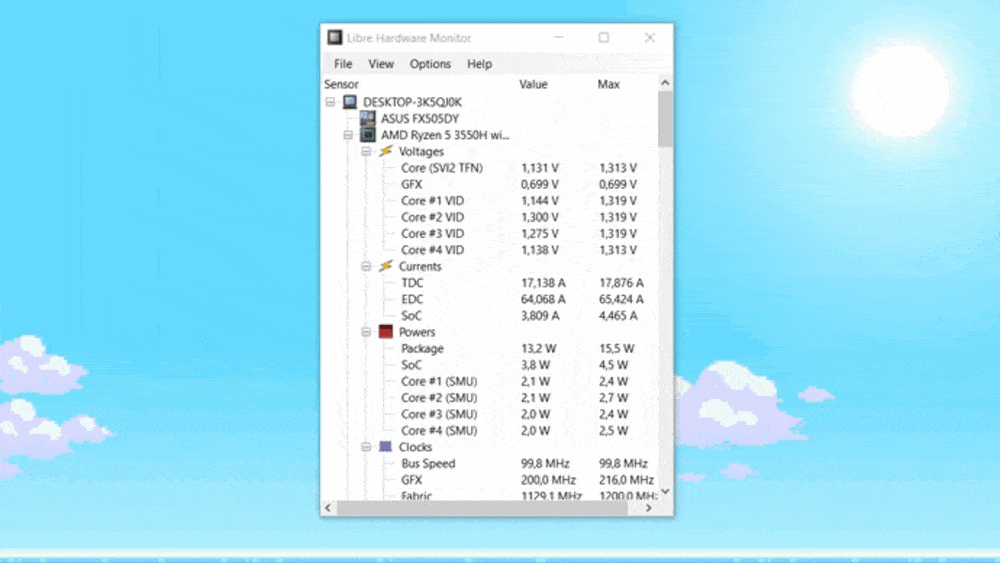This screenshot has width=1000, height=563.
Task: Maximize the Libre Hardware Monitor window
Action: [x=603, y=38]
